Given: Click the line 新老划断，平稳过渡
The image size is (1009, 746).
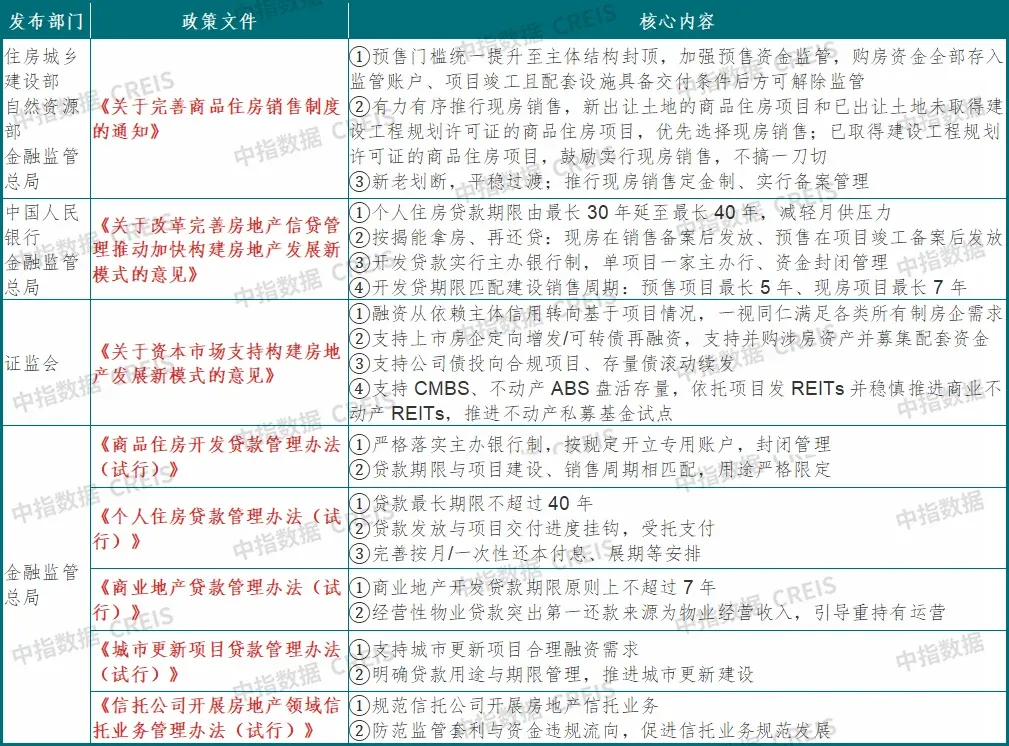Looking at the screenshot, I should [609, 182].
